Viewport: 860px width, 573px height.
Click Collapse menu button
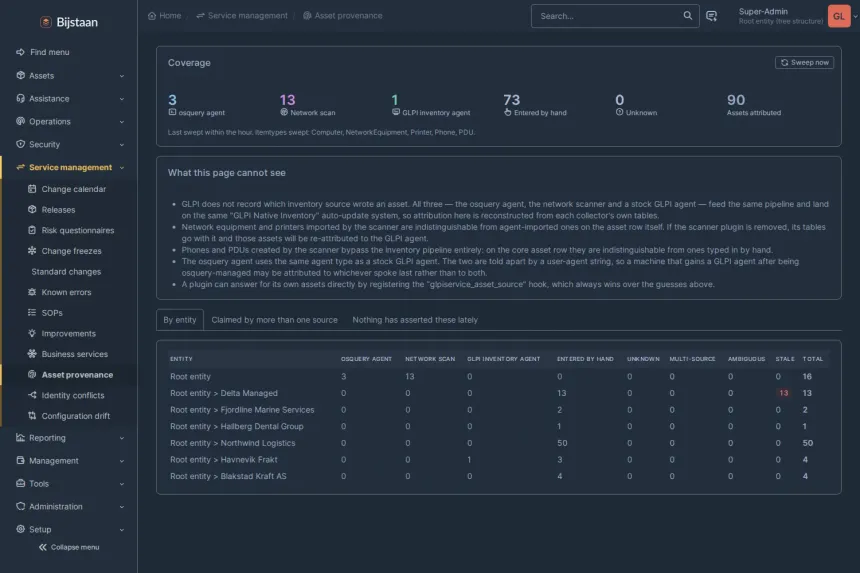(x=69, y=547)
